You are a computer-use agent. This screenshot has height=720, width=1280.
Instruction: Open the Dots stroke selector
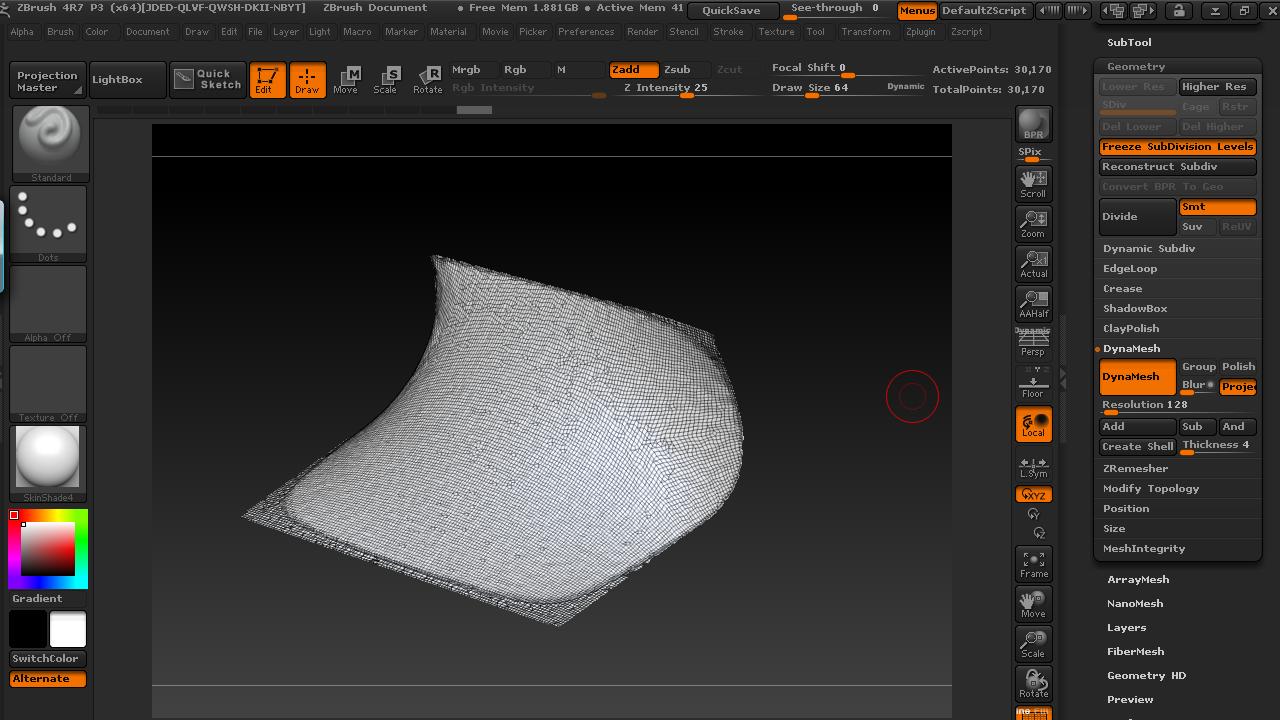click(50, 224)
